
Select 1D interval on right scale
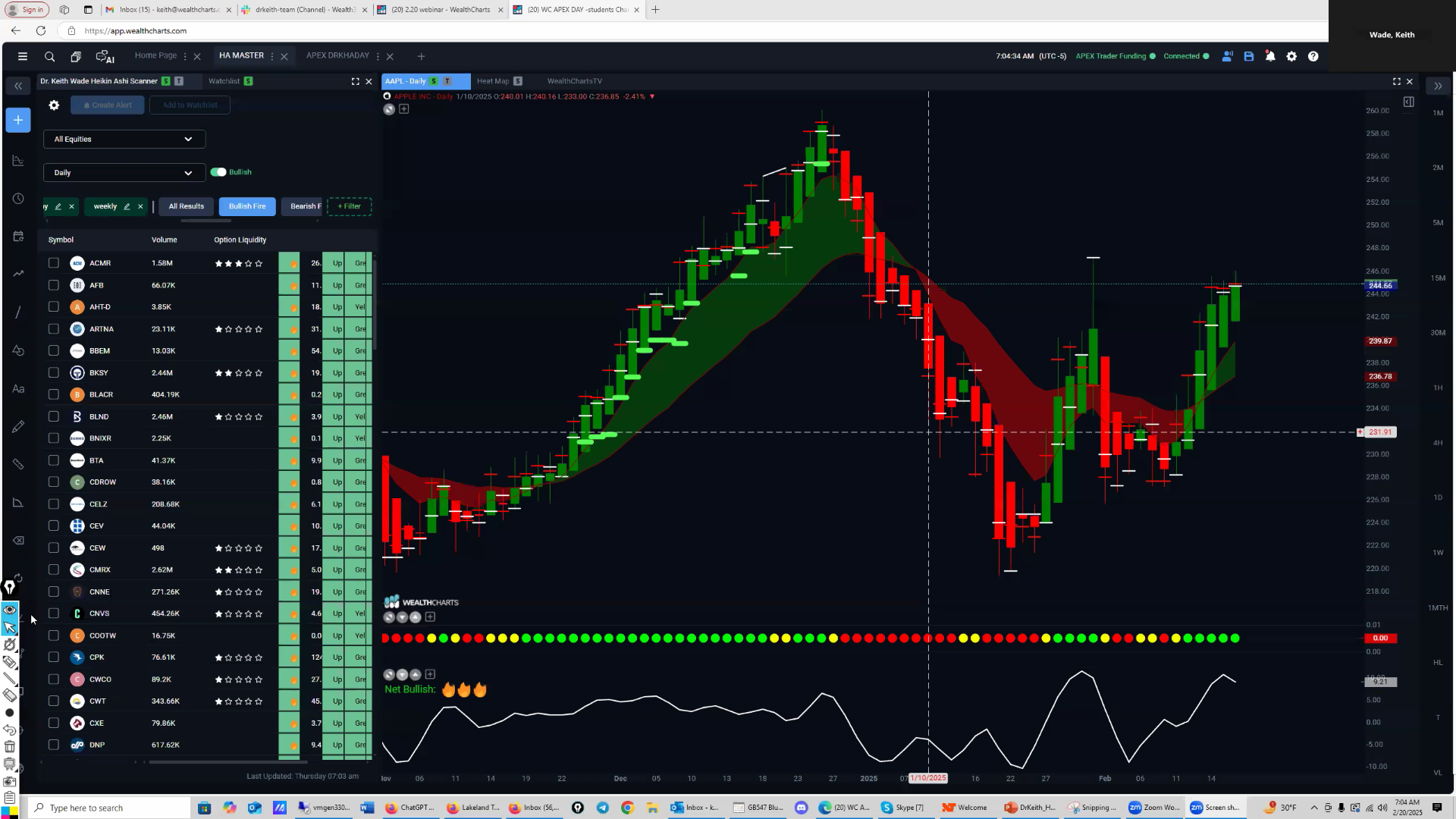(1438, 497)
